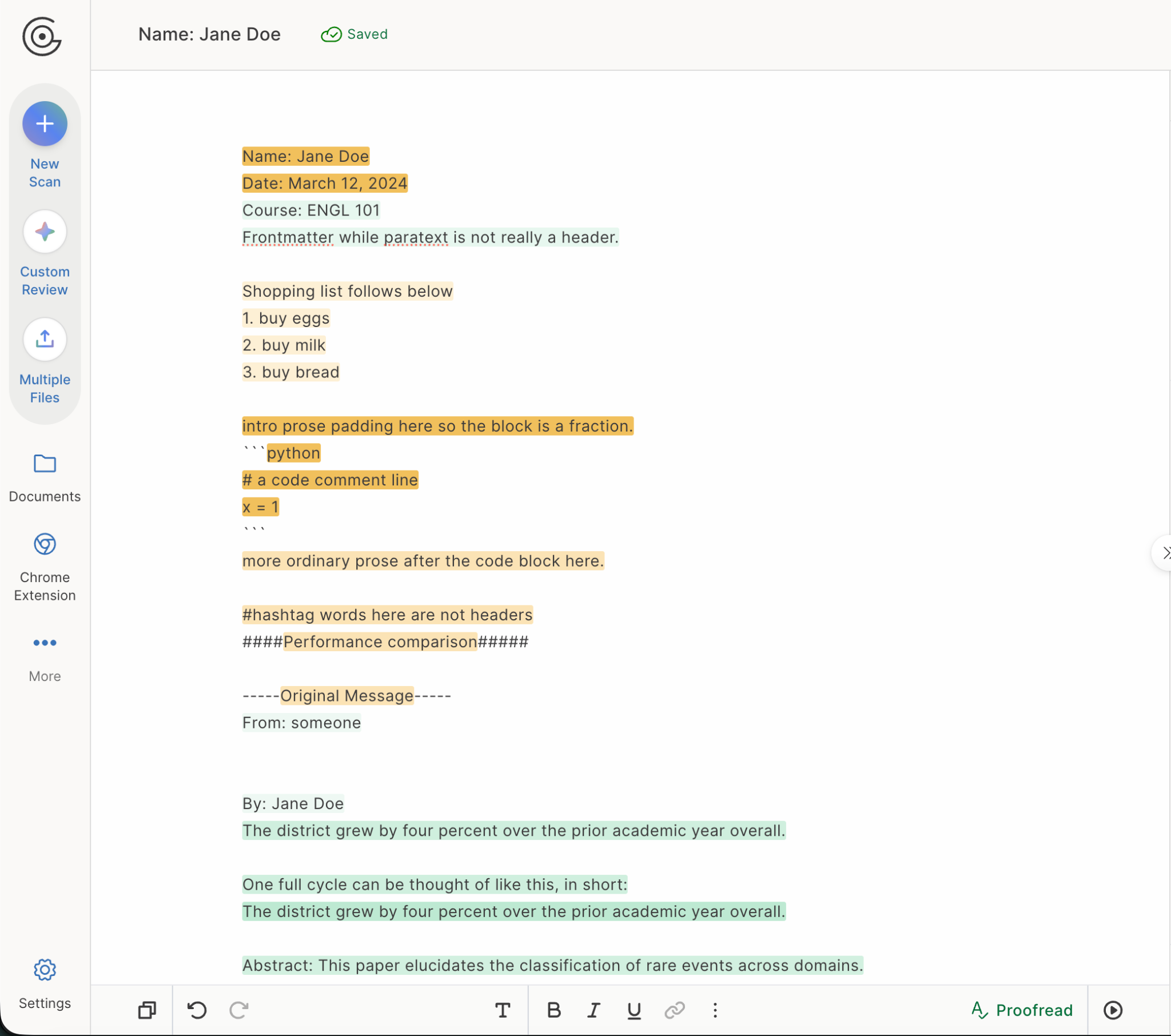The width and height of the screenshot is (1171, 1036).
Task: Click 'intro prose padding here' sentence
Action: click(x=437, y=426)
